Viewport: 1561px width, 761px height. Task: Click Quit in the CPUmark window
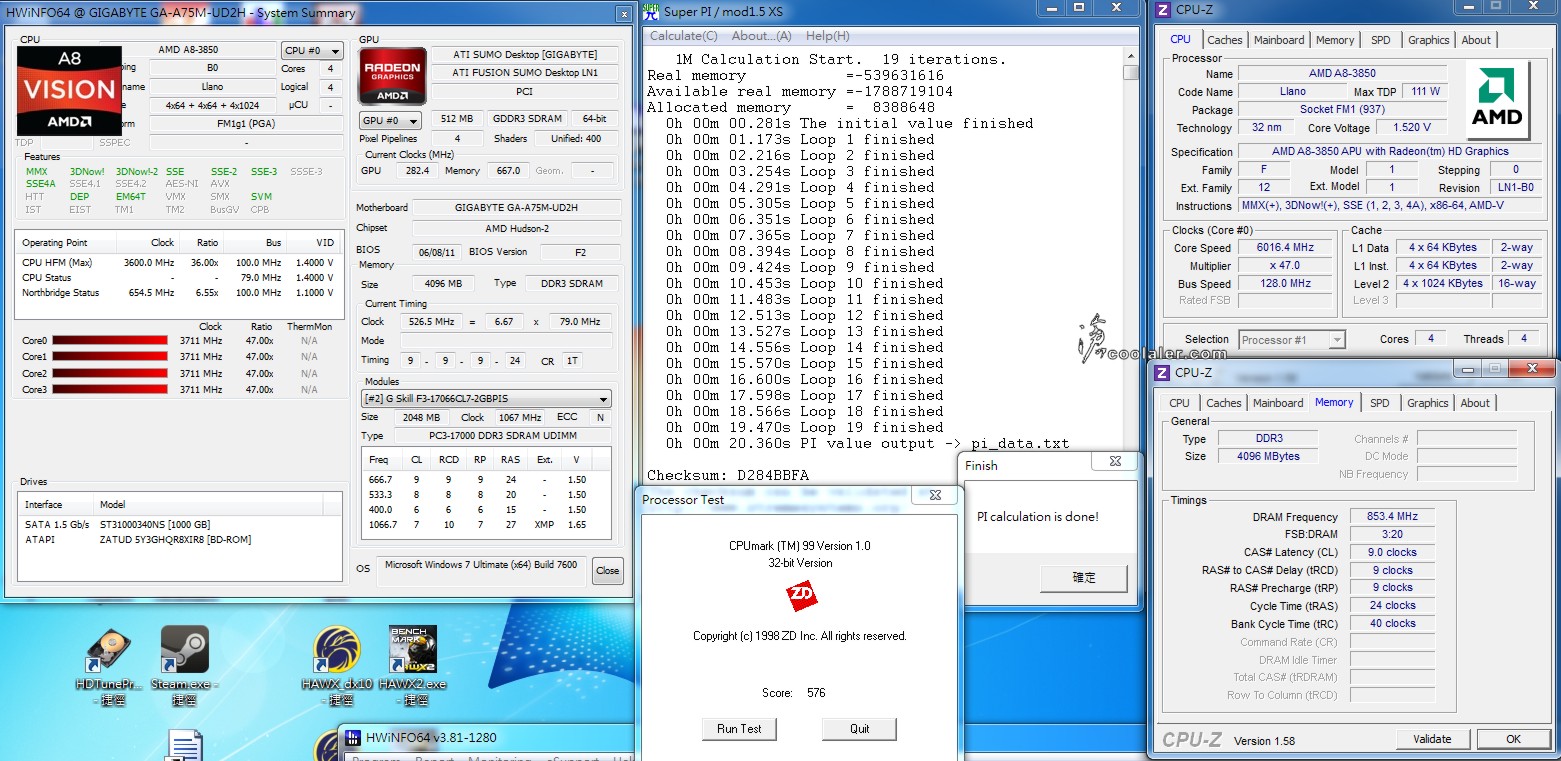click(x=859, y=729)
